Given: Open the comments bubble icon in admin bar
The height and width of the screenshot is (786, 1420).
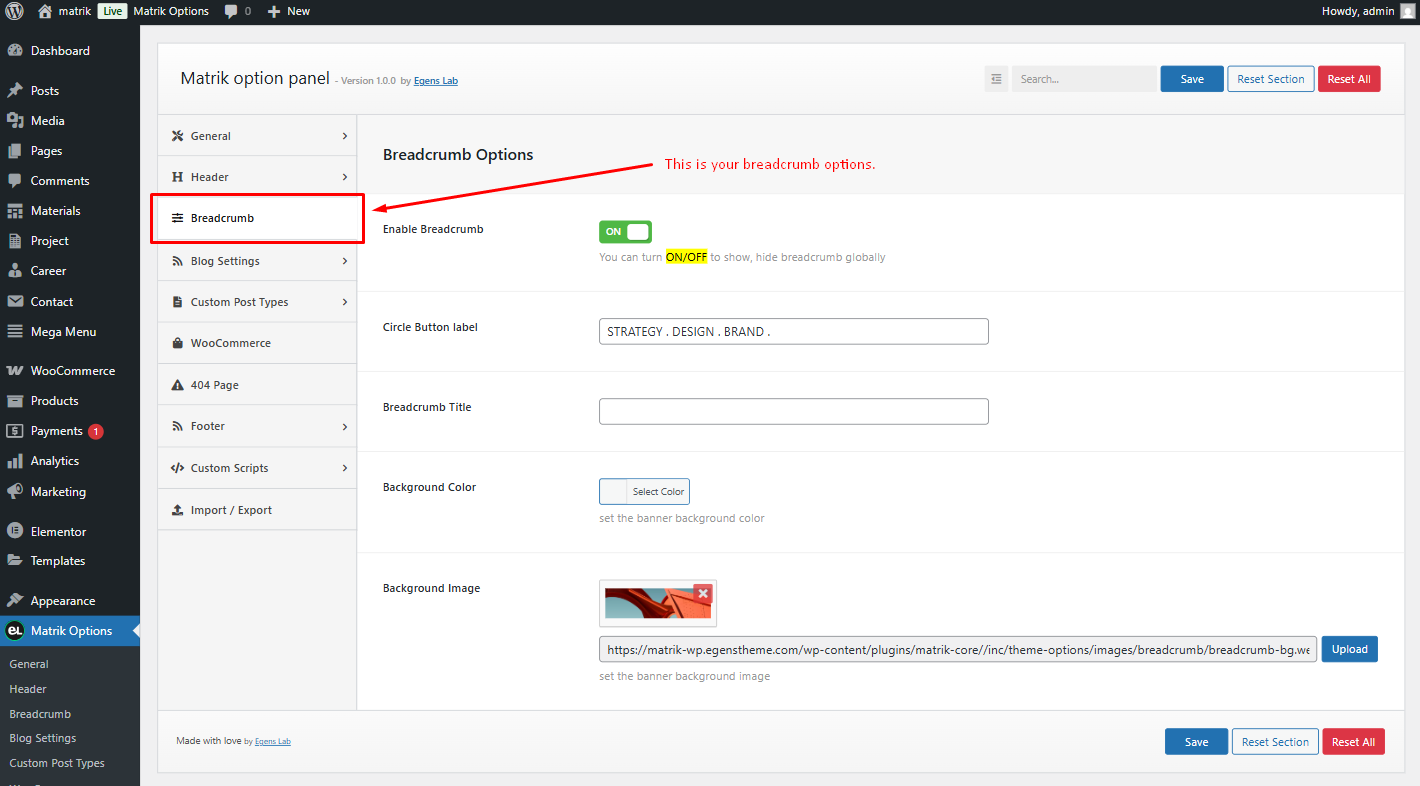Looking at the screenshot, I should click(231, 12).
